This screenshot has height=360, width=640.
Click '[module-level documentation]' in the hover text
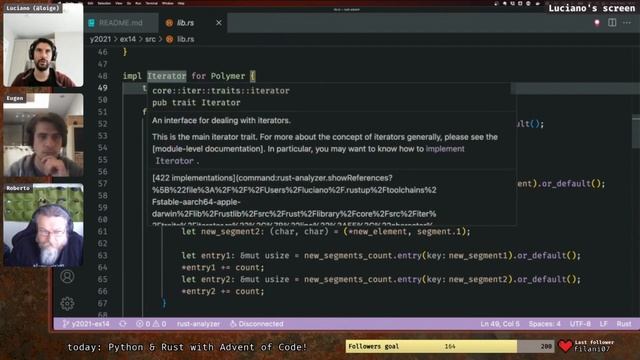pos(208,149)
